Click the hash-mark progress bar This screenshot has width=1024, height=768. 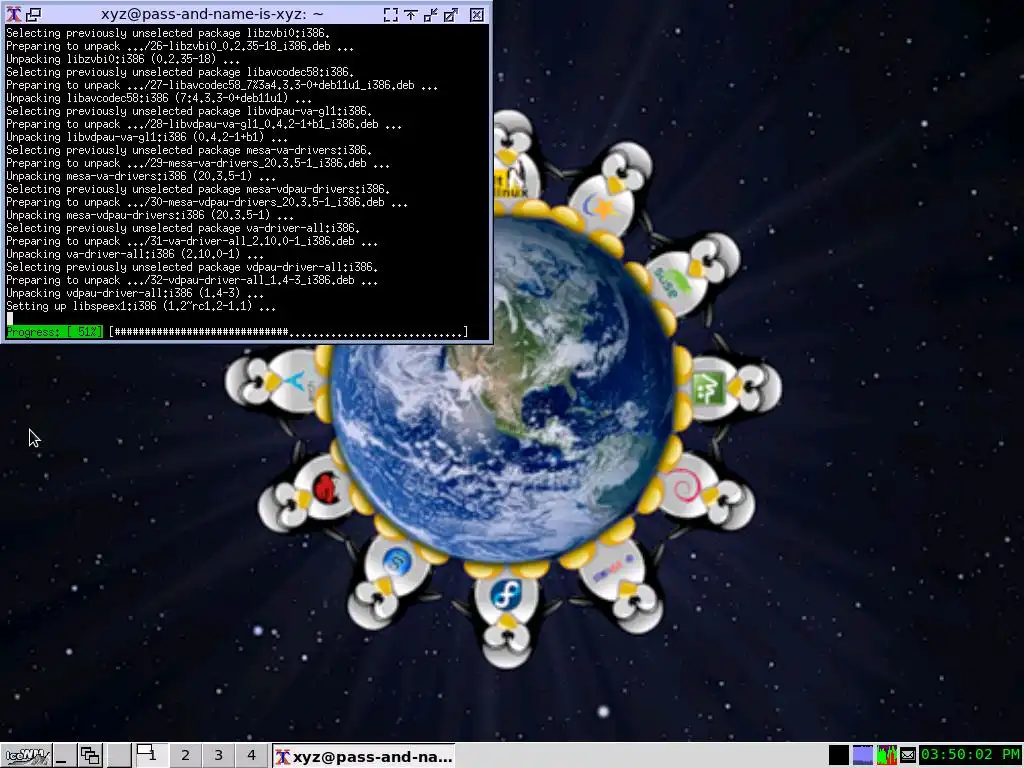pos(288,332)
